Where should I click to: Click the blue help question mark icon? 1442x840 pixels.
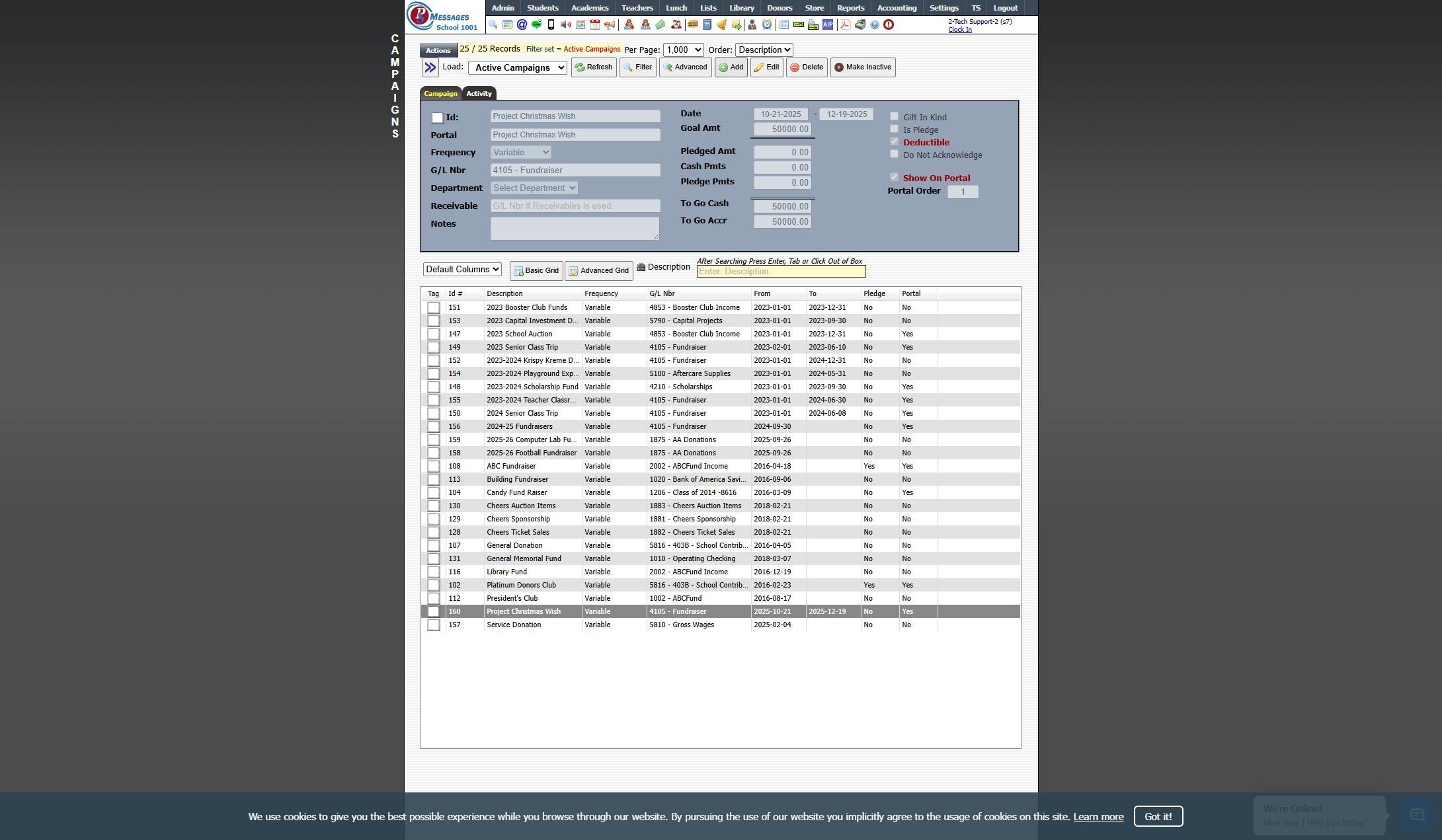coord(875,24)
